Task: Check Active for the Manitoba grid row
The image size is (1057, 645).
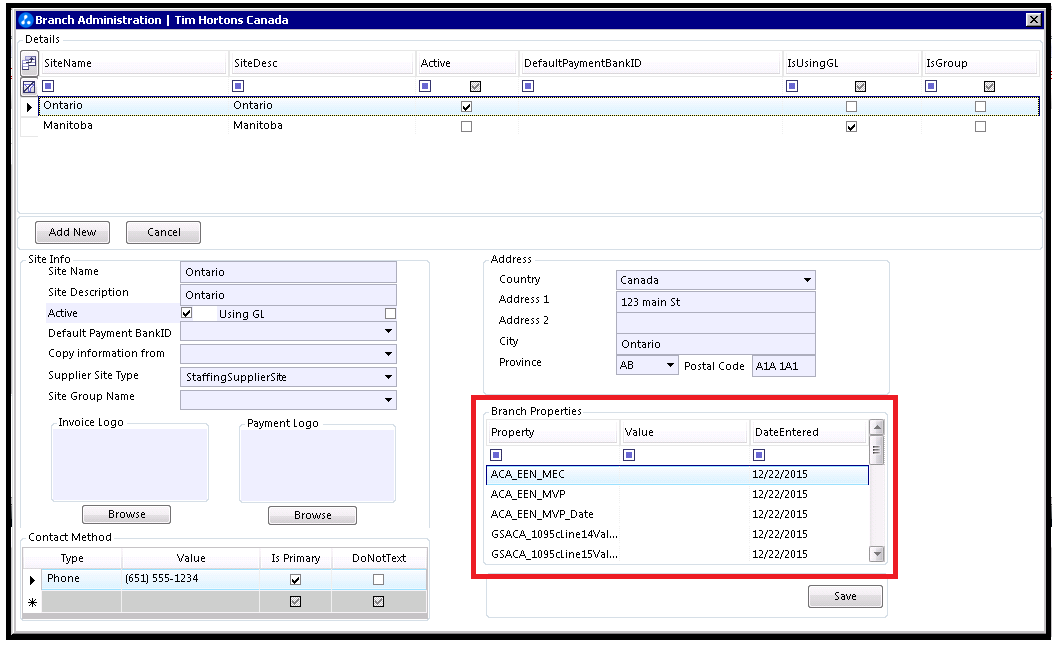Action: (x=466, y=126)
